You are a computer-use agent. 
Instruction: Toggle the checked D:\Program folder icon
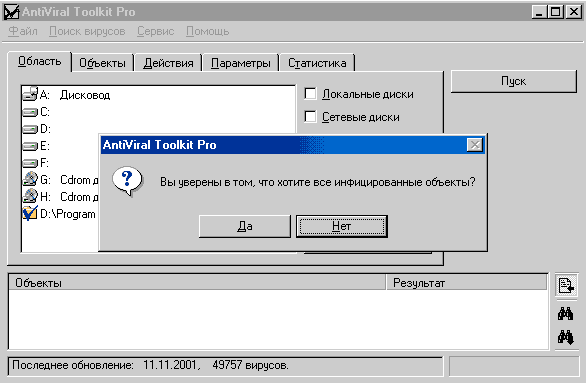click(30, 213)
